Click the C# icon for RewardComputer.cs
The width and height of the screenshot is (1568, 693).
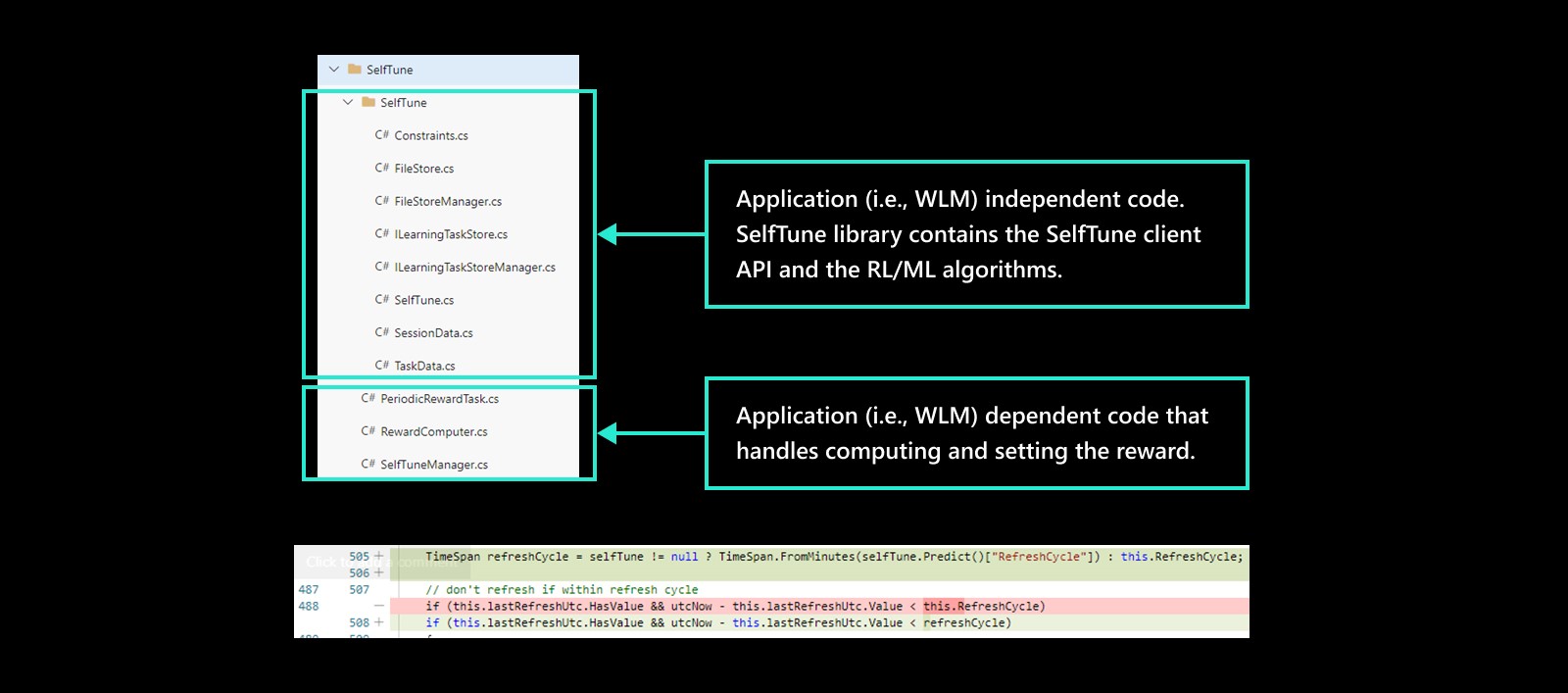tap(367, 431)
